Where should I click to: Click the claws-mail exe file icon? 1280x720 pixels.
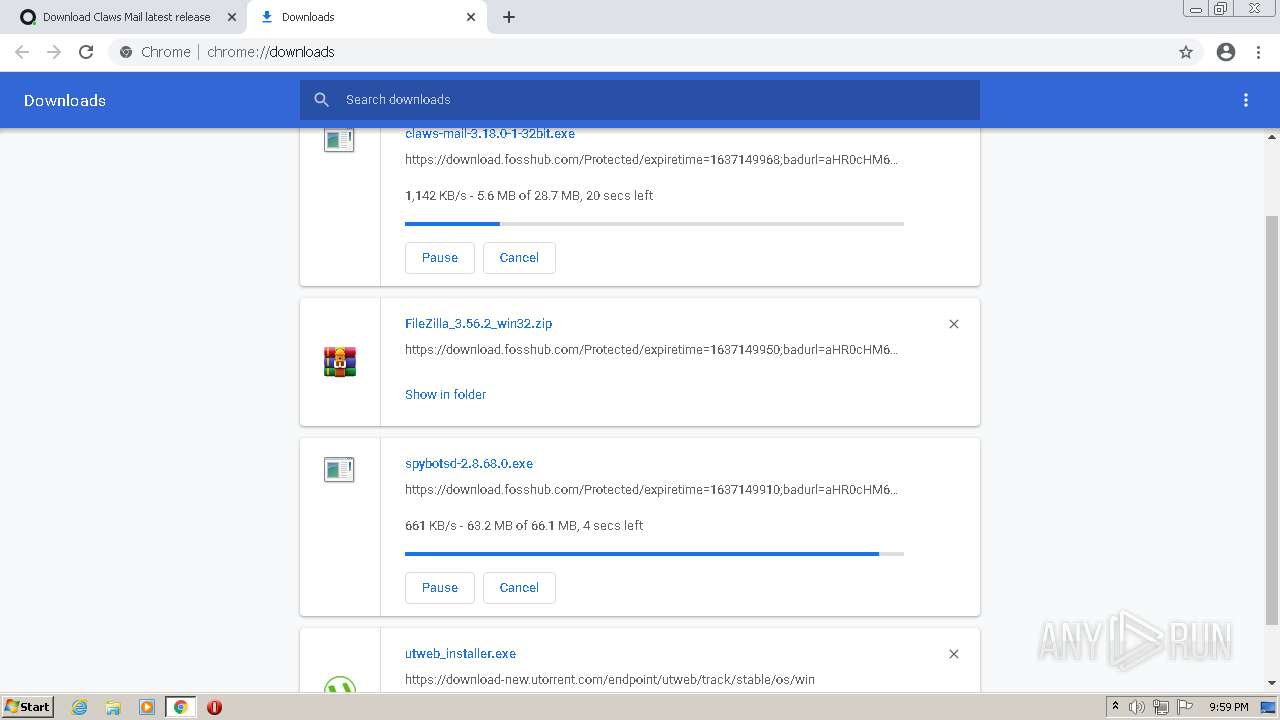339,140
